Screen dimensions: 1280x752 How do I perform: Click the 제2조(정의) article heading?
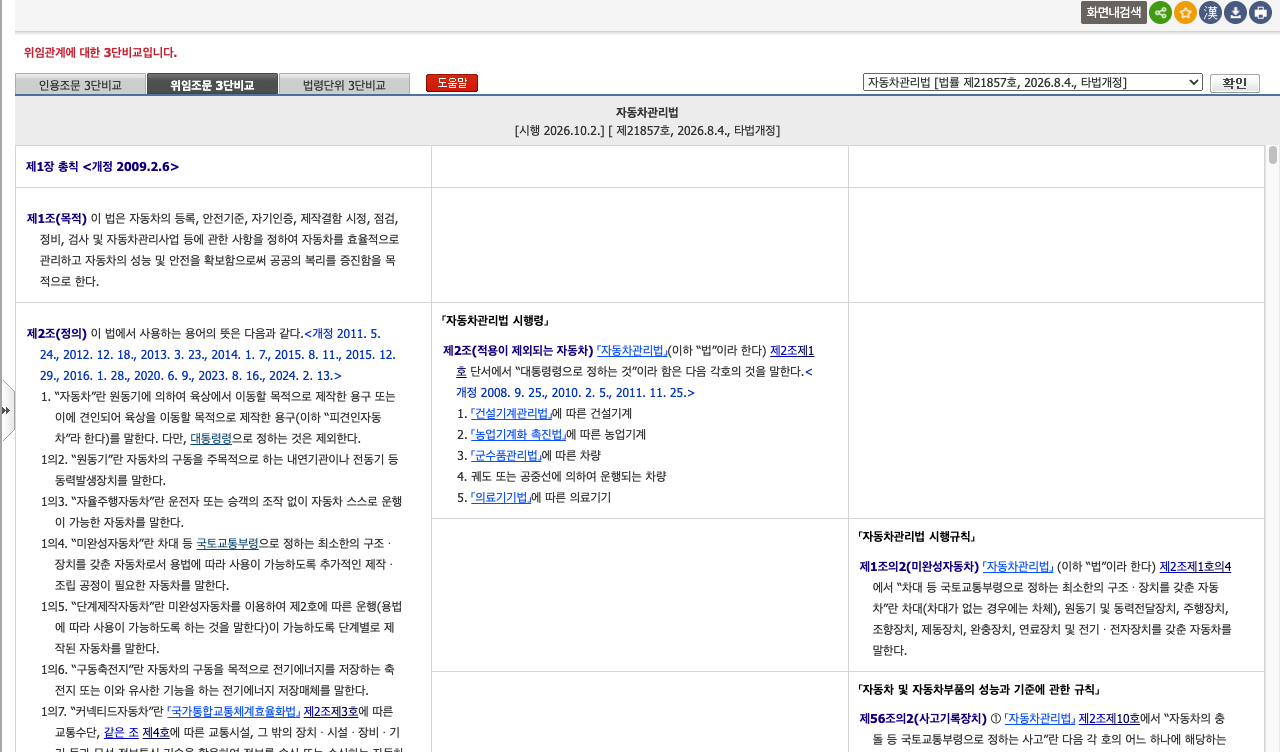tap(57, 333)
